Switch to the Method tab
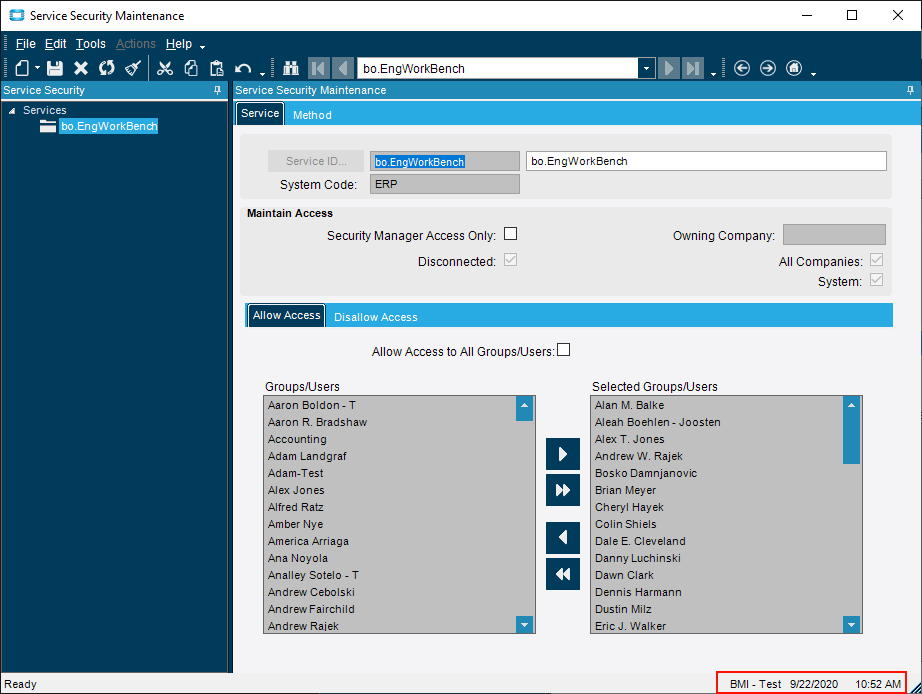922x694 pixels. (312, 115)
